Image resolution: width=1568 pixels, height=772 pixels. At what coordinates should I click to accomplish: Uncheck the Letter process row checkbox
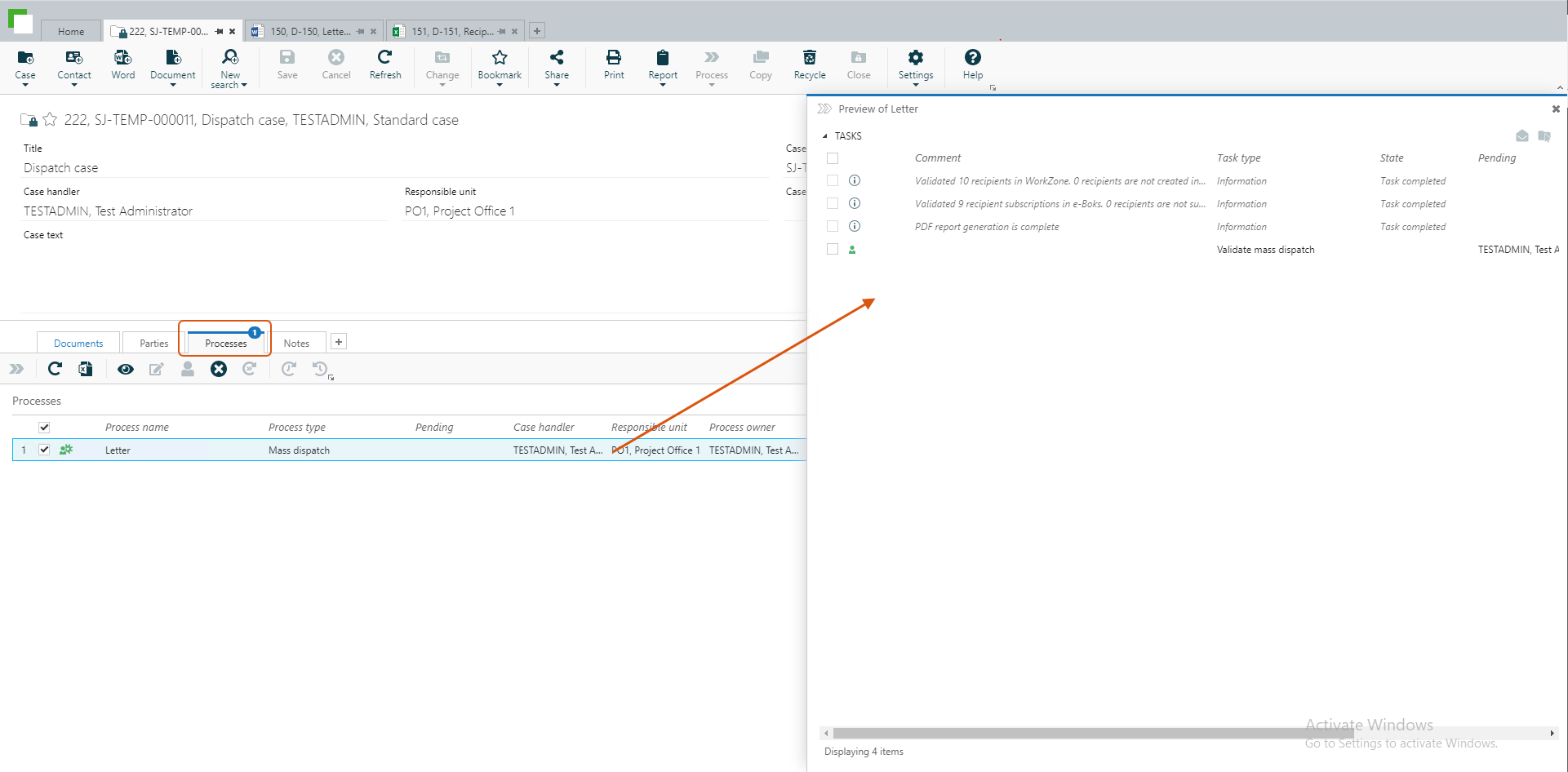point(44,450)
